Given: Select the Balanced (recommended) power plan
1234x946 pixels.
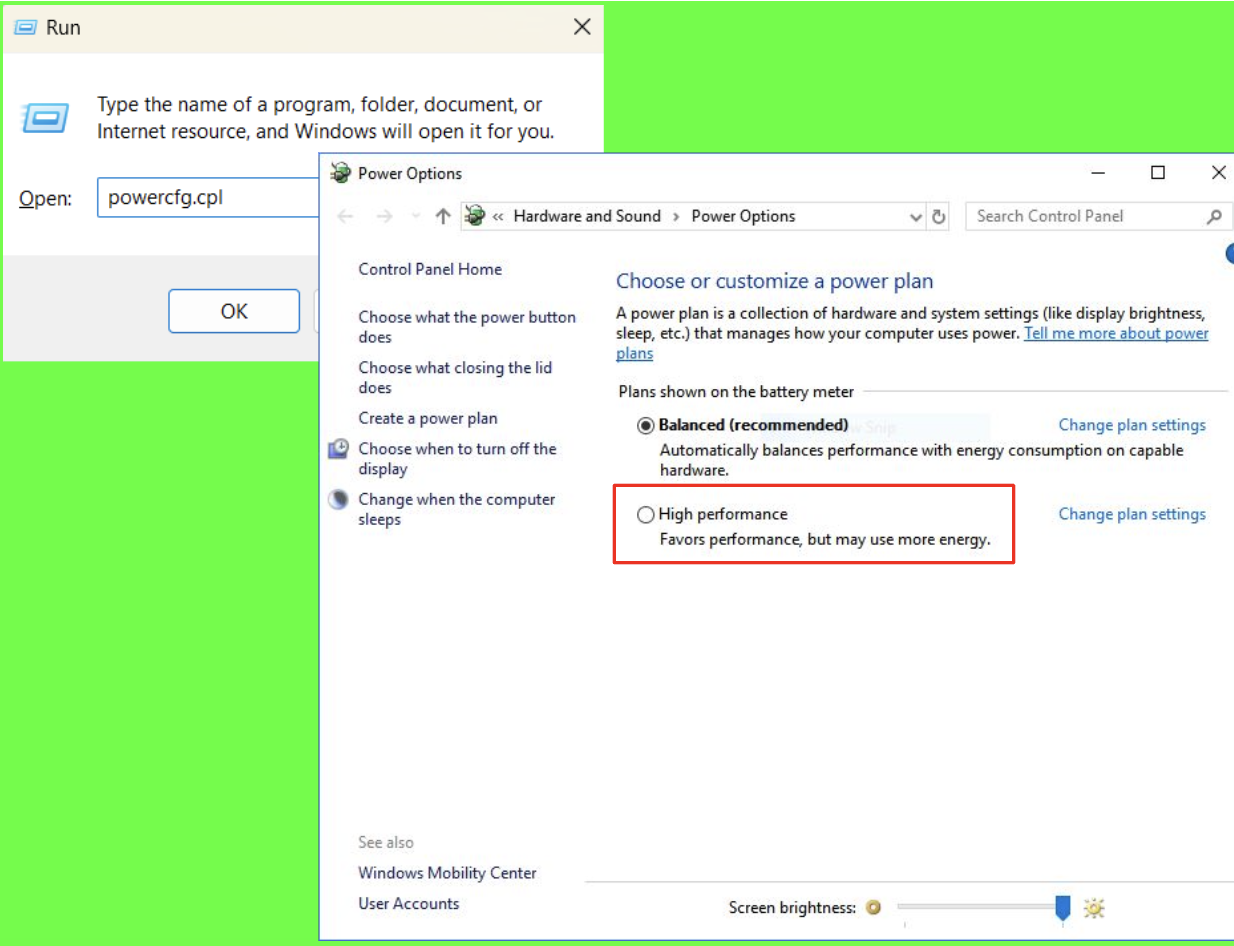Looking at the screenshot, I should click(x=646, y=425).
